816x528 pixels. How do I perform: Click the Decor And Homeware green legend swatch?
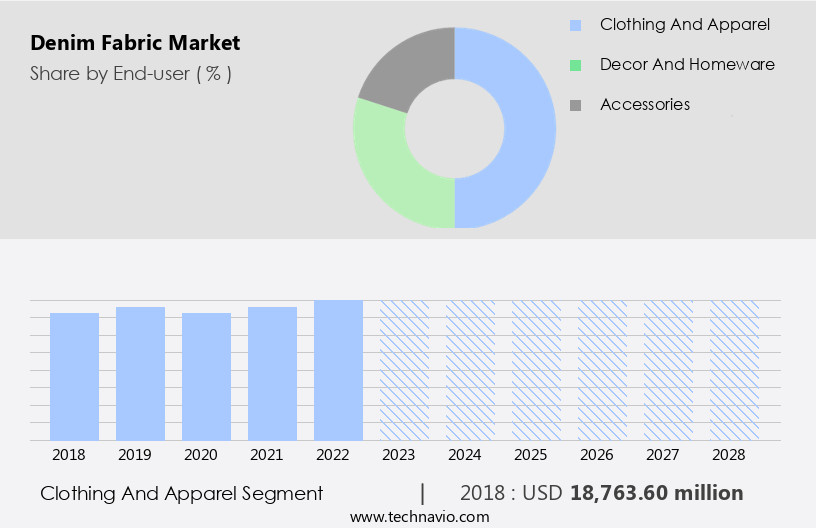tap(575, 65)
